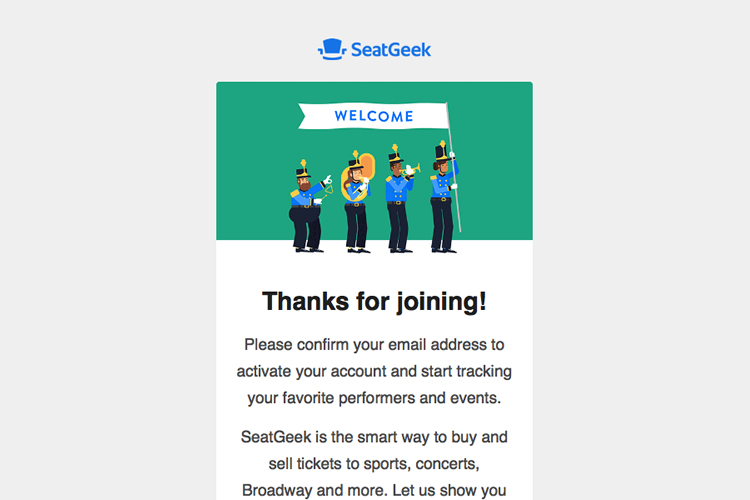Click the "SeatGeek is the smart way" line
Image resolution: width=750 pixels, height=500 pixels.
click(374, 438)
